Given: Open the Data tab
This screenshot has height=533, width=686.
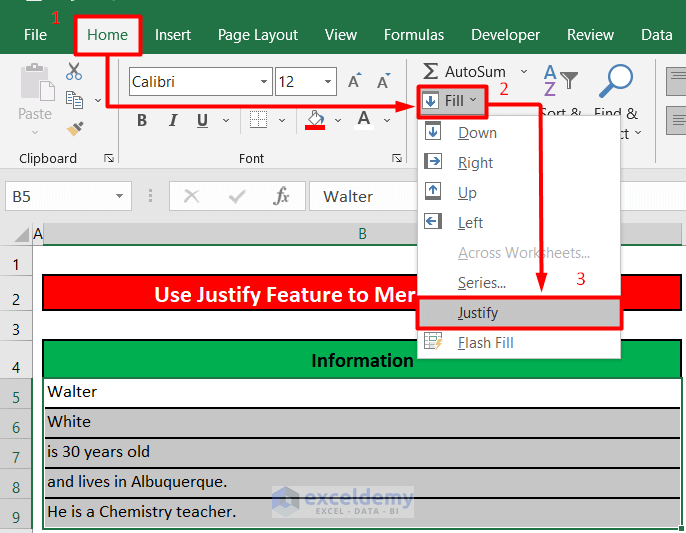Looking at the screenshot, I should tap(657, 35).
